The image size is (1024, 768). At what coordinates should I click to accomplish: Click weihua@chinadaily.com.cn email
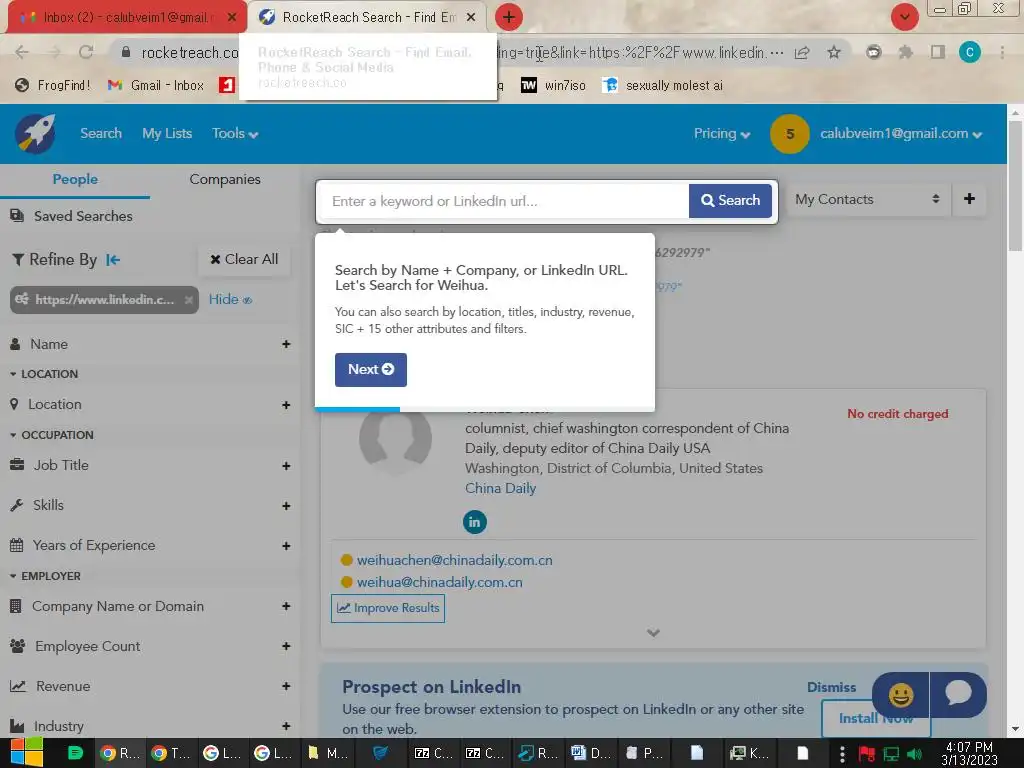[440, 582]
